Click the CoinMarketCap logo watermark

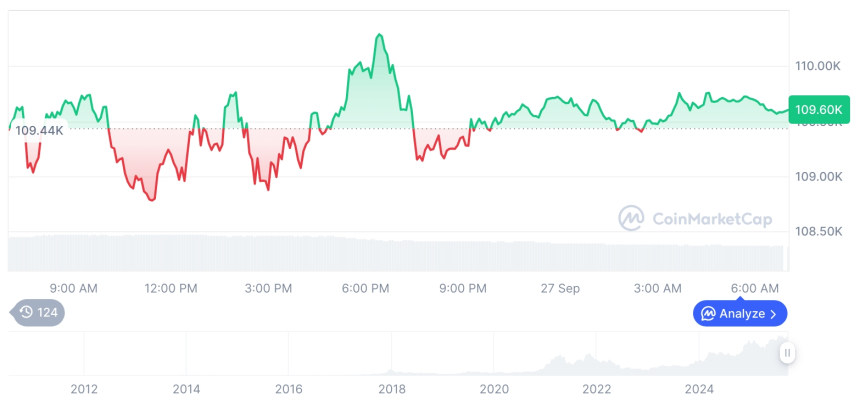click(630, 217)
